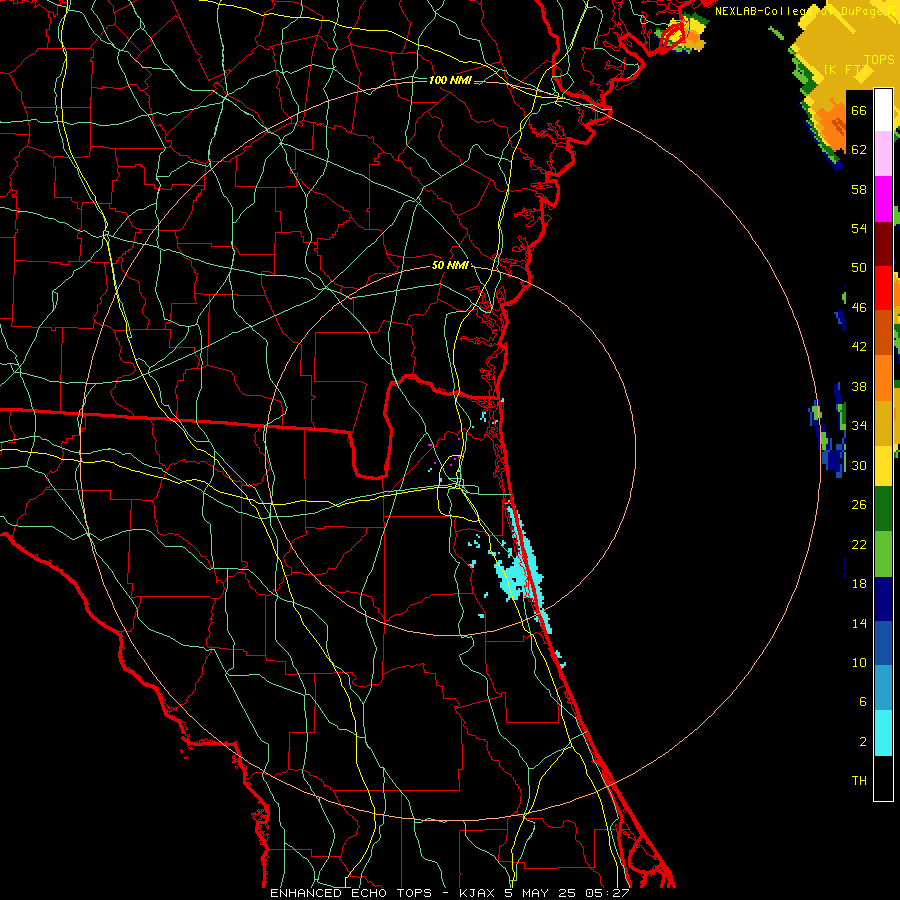Click the bright red 50 legend swatch
Image resolution: width=900 pixels, height=900 pixels.
coord(883,288)
